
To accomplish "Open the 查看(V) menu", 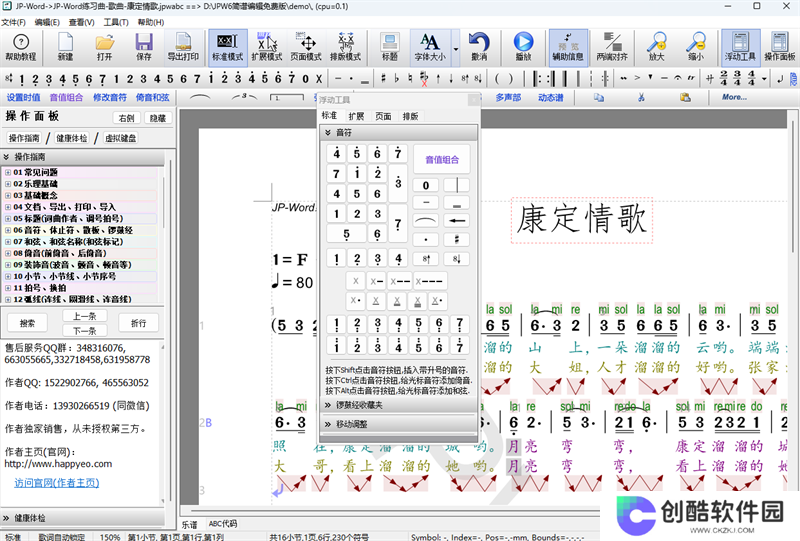I will 82,22.
